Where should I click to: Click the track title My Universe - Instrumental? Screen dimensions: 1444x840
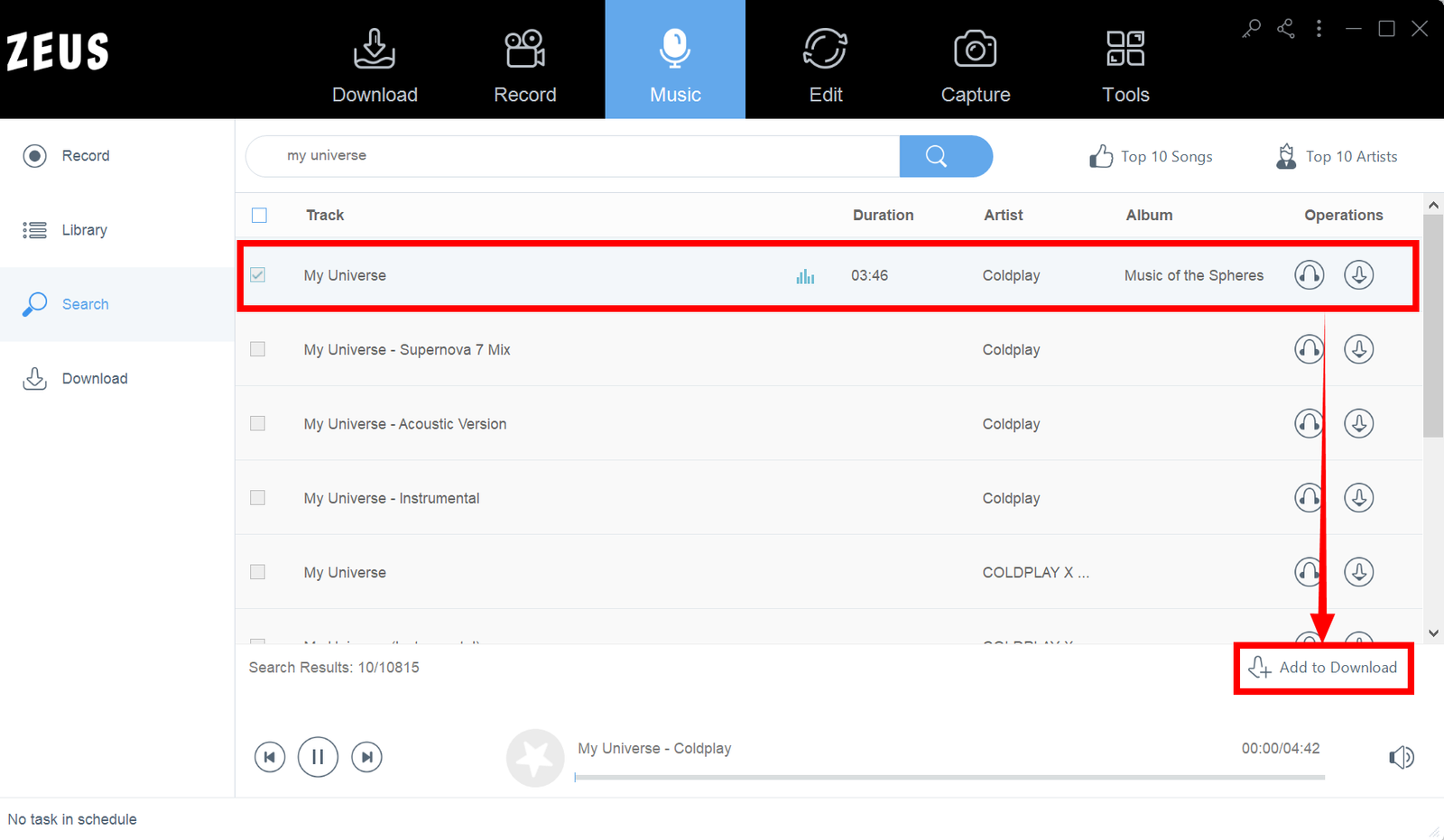tap(392, 497)
